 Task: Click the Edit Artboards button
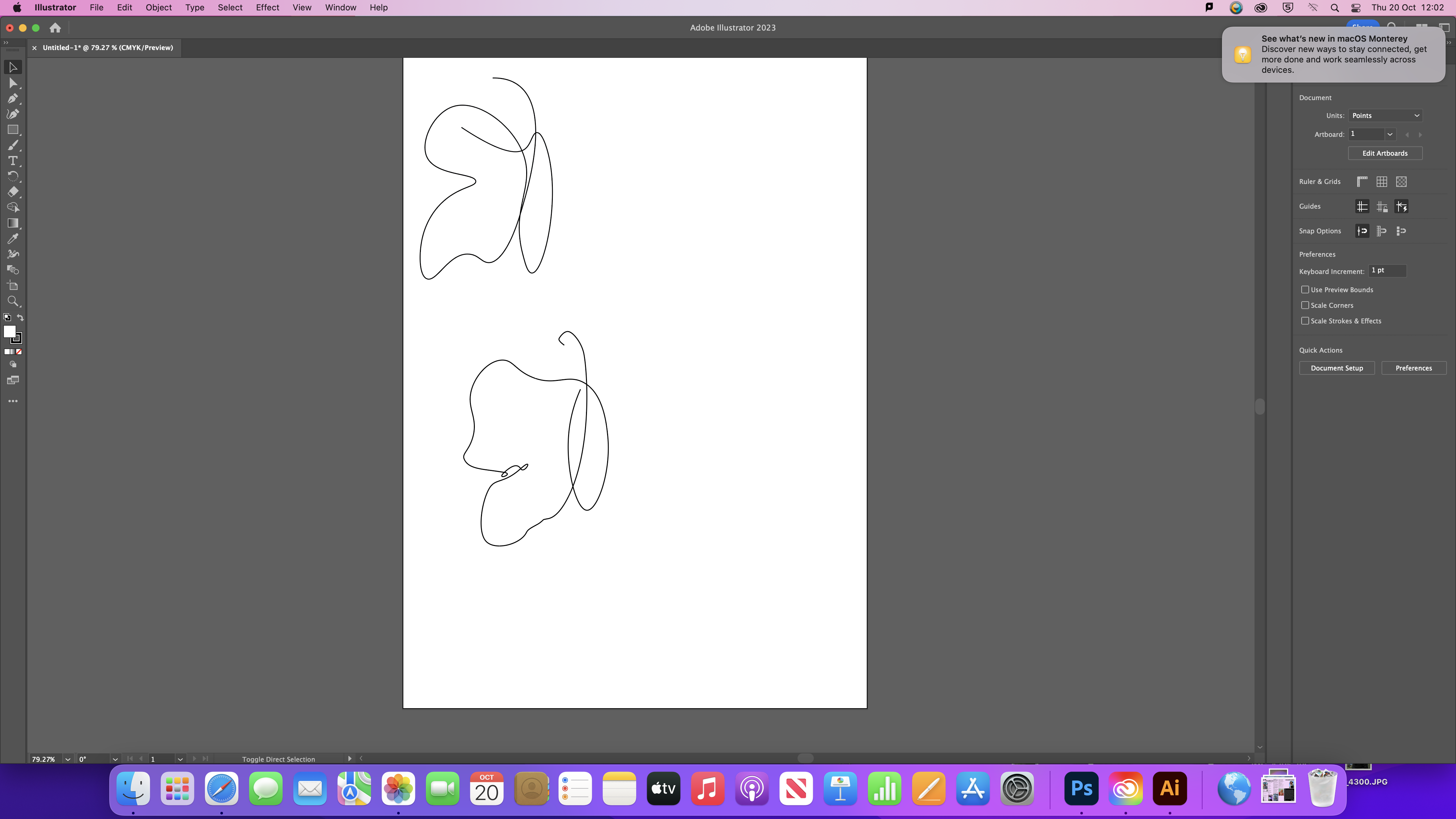pos(1385,153)
